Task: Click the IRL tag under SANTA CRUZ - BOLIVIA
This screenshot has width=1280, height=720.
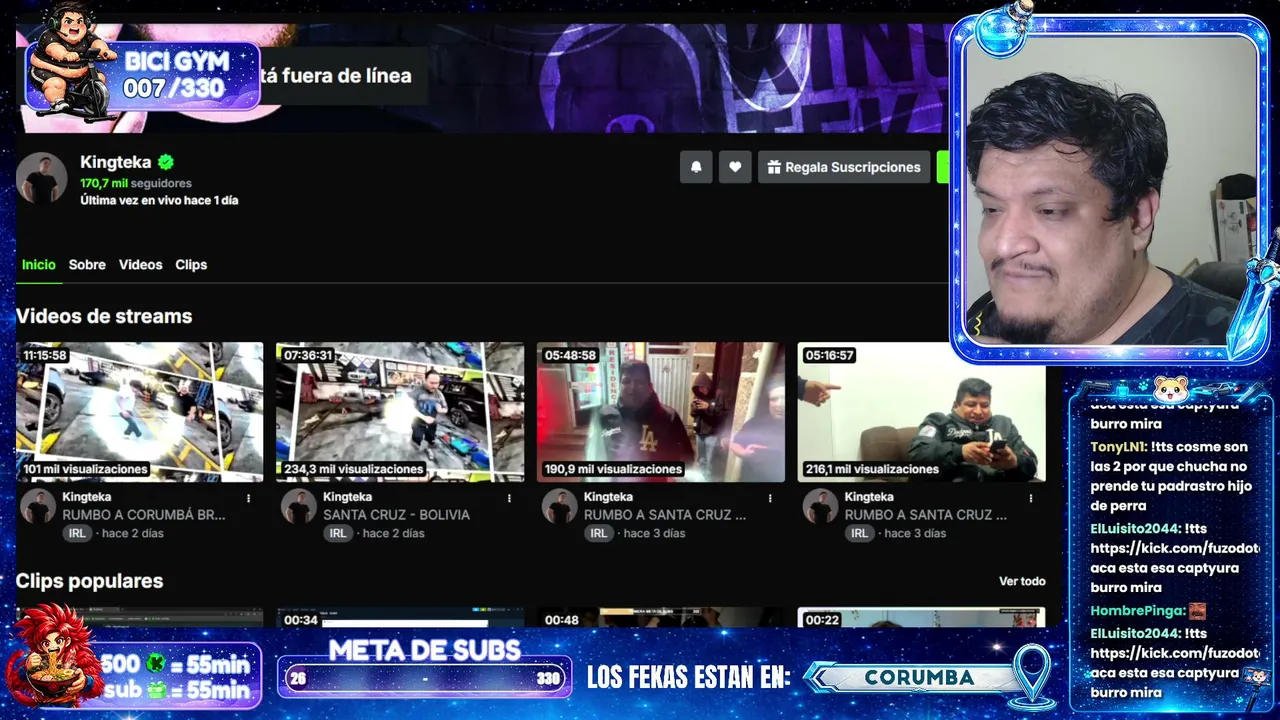Action: coord(338,533)
